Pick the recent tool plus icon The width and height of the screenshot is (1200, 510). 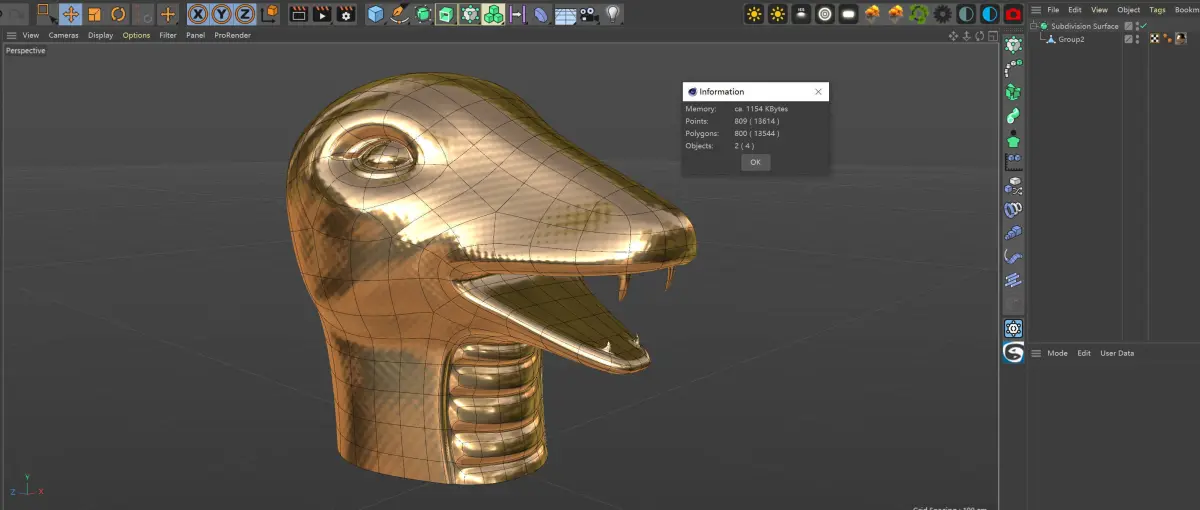(167, 14)
